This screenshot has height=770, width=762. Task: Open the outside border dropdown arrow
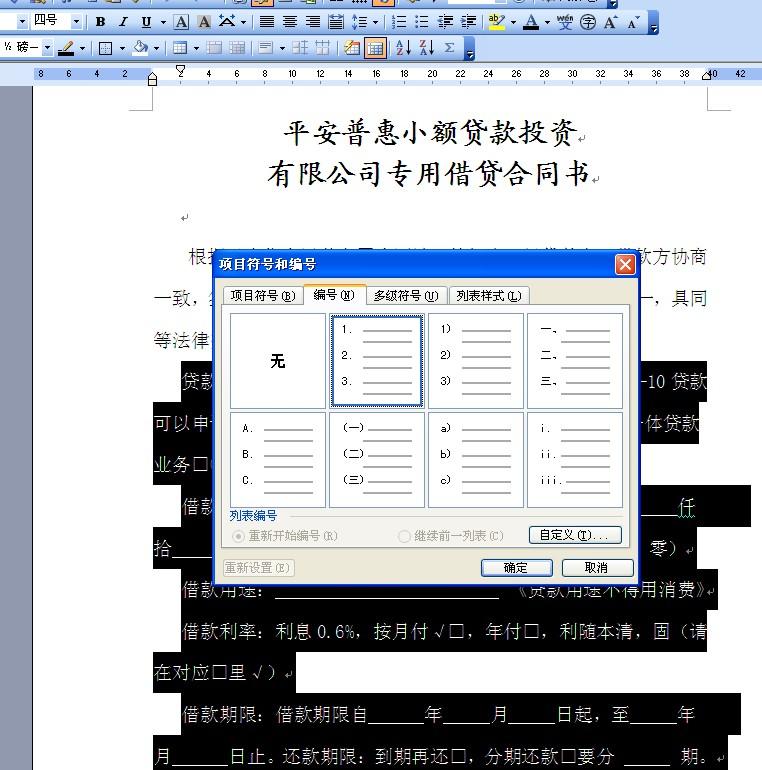click(122, 48)
